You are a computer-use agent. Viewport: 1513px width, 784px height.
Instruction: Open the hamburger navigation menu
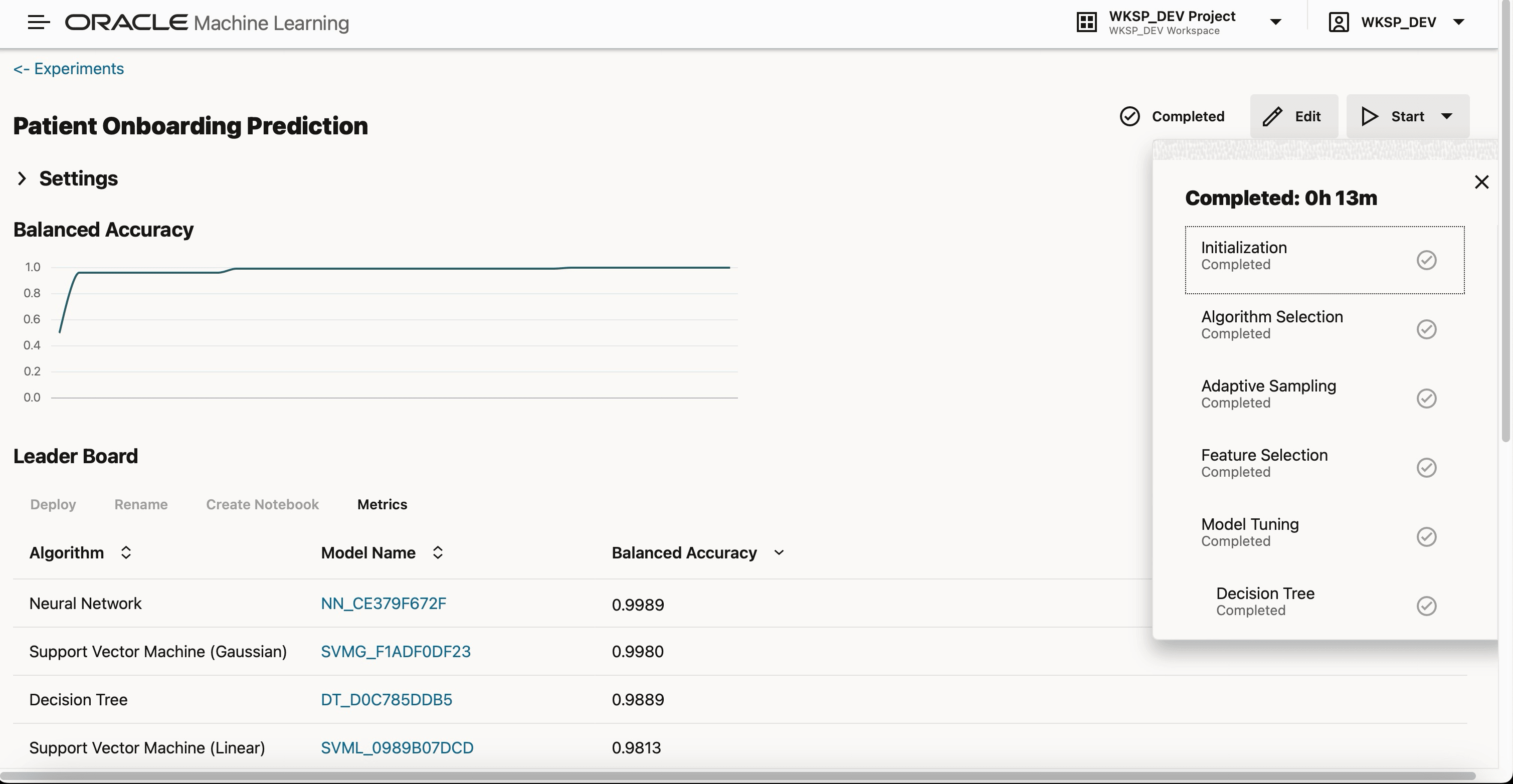point(39,23)
